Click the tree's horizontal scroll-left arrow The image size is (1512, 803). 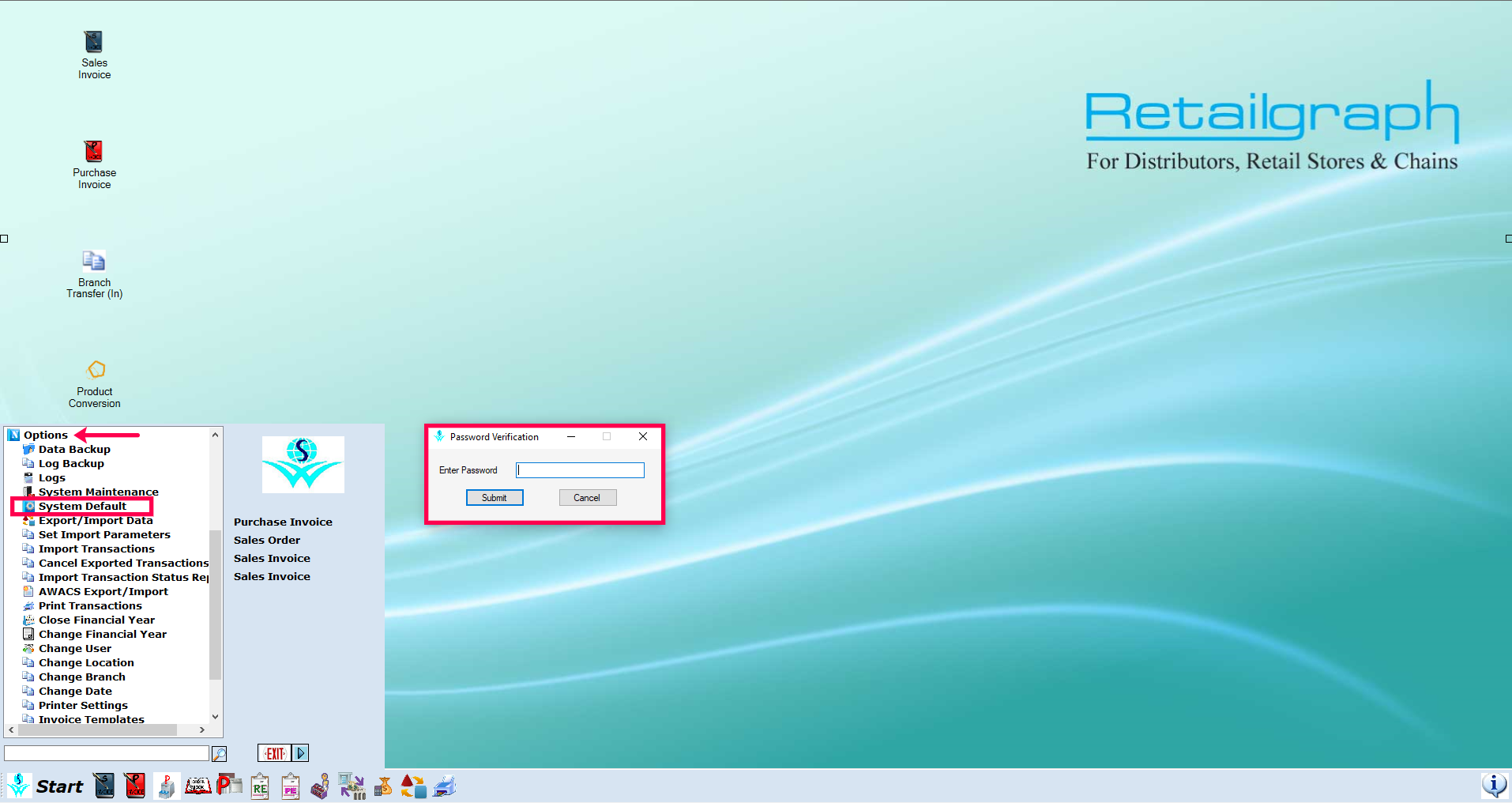[11, 729]
